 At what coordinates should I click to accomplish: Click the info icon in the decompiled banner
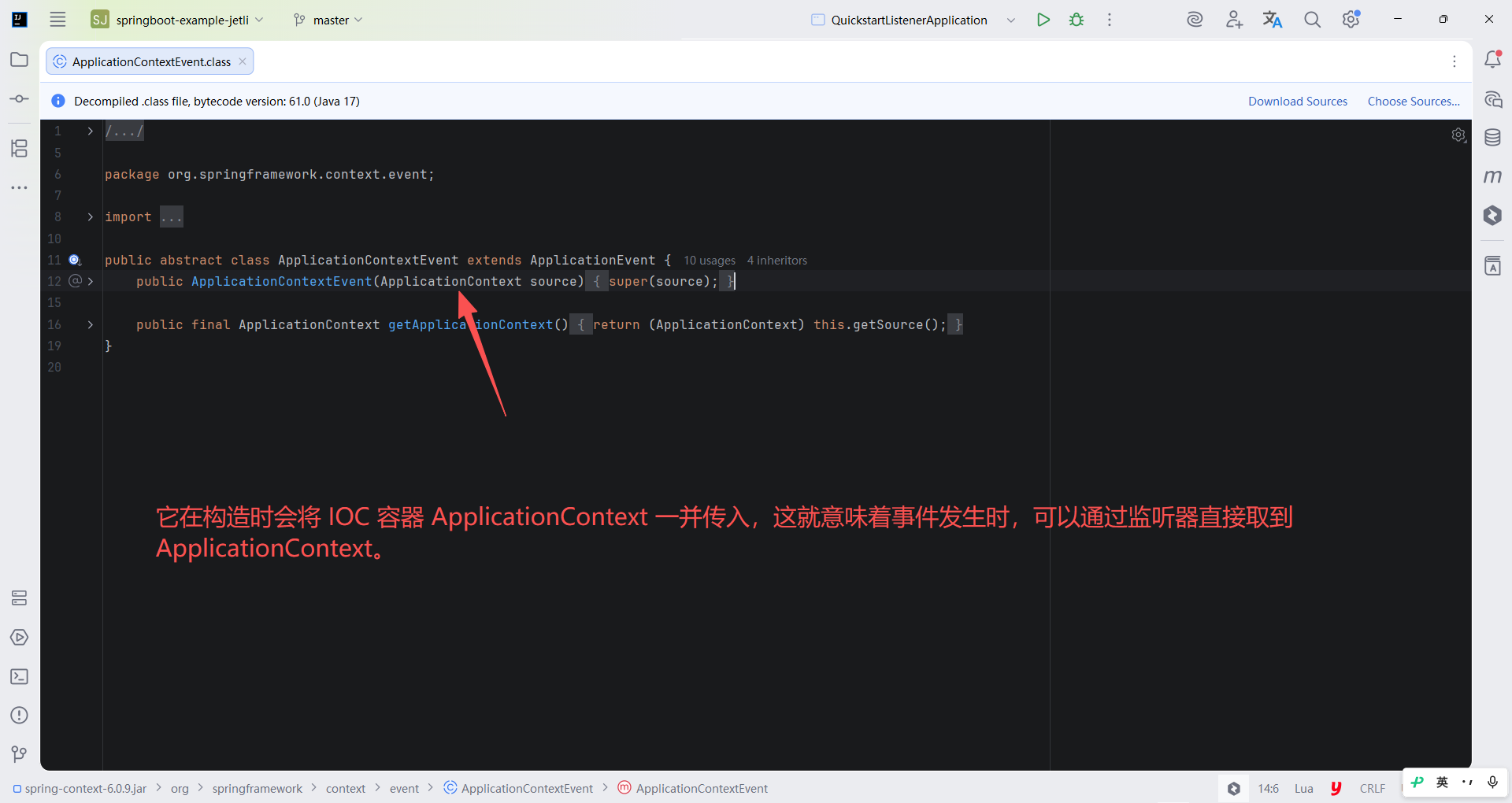(58, 101)
